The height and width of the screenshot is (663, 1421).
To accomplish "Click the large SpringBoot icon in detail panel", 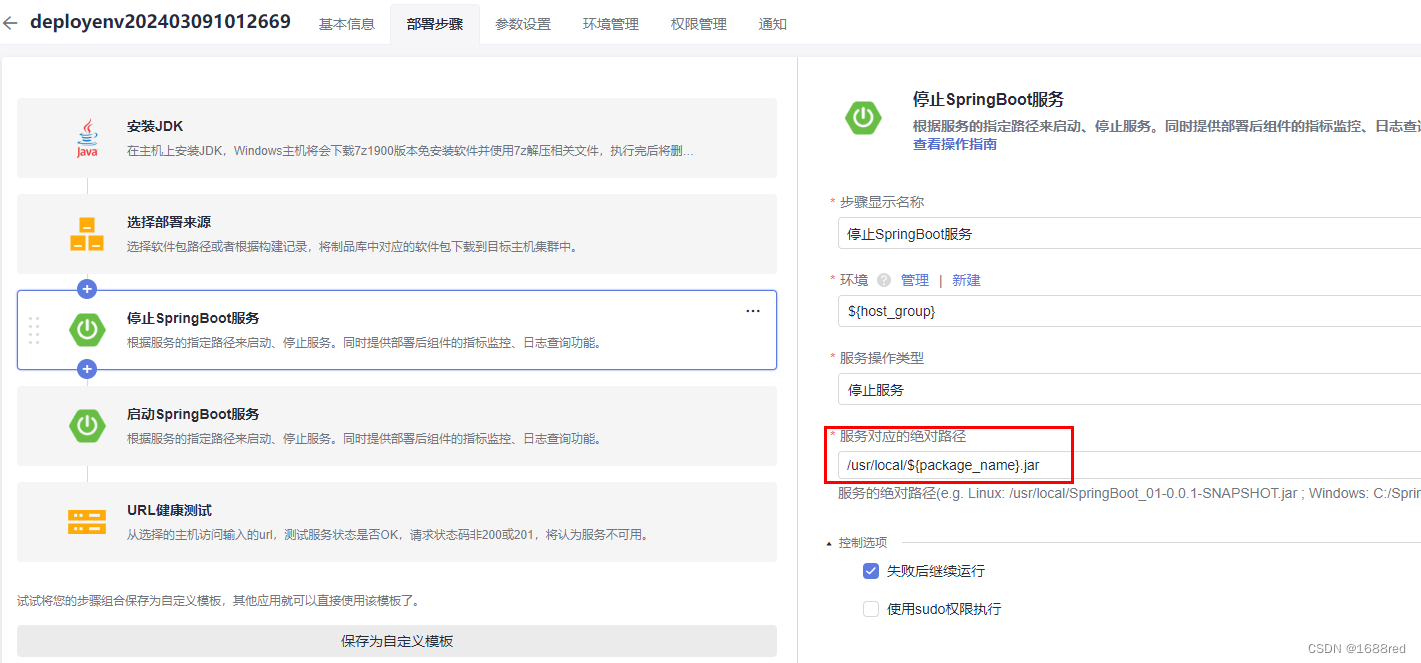I will pos(863,118).
